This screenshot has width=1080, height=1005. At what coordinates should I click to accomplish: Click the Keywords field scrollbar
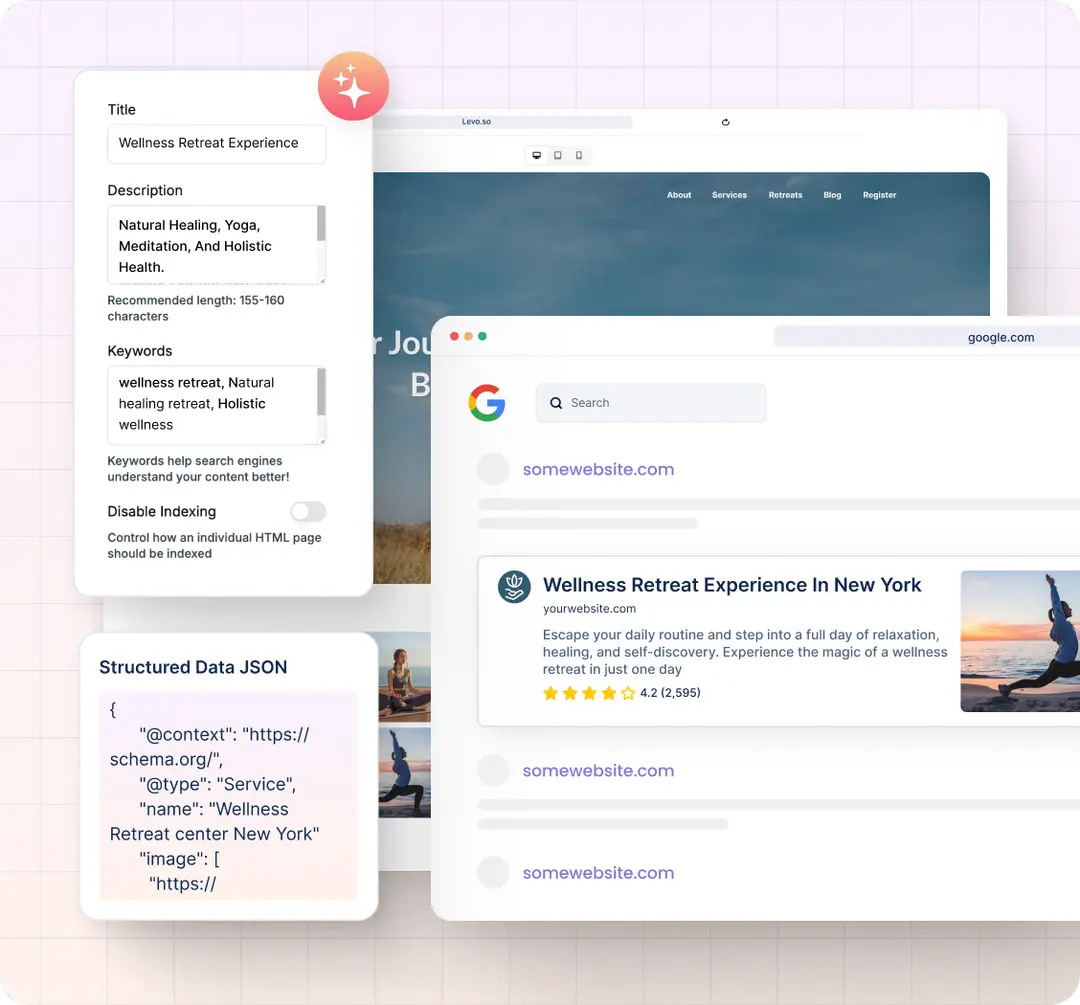point(321,392)
